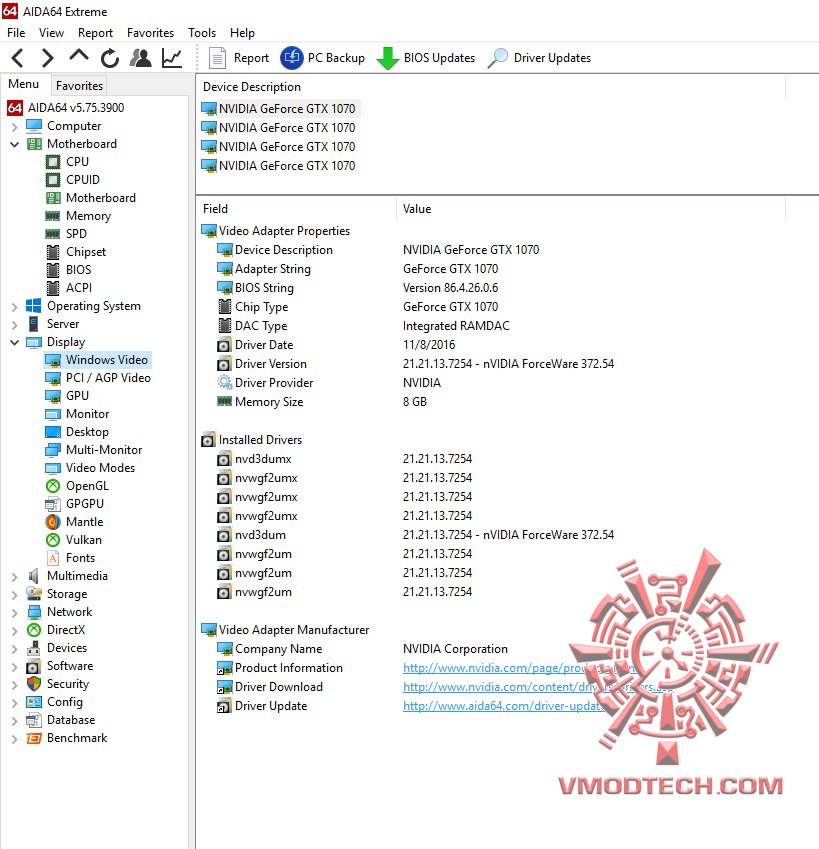The image size is (819, 849).
Task: Open the graph chart icon in toolbar
Action: (x=172, y=58)
